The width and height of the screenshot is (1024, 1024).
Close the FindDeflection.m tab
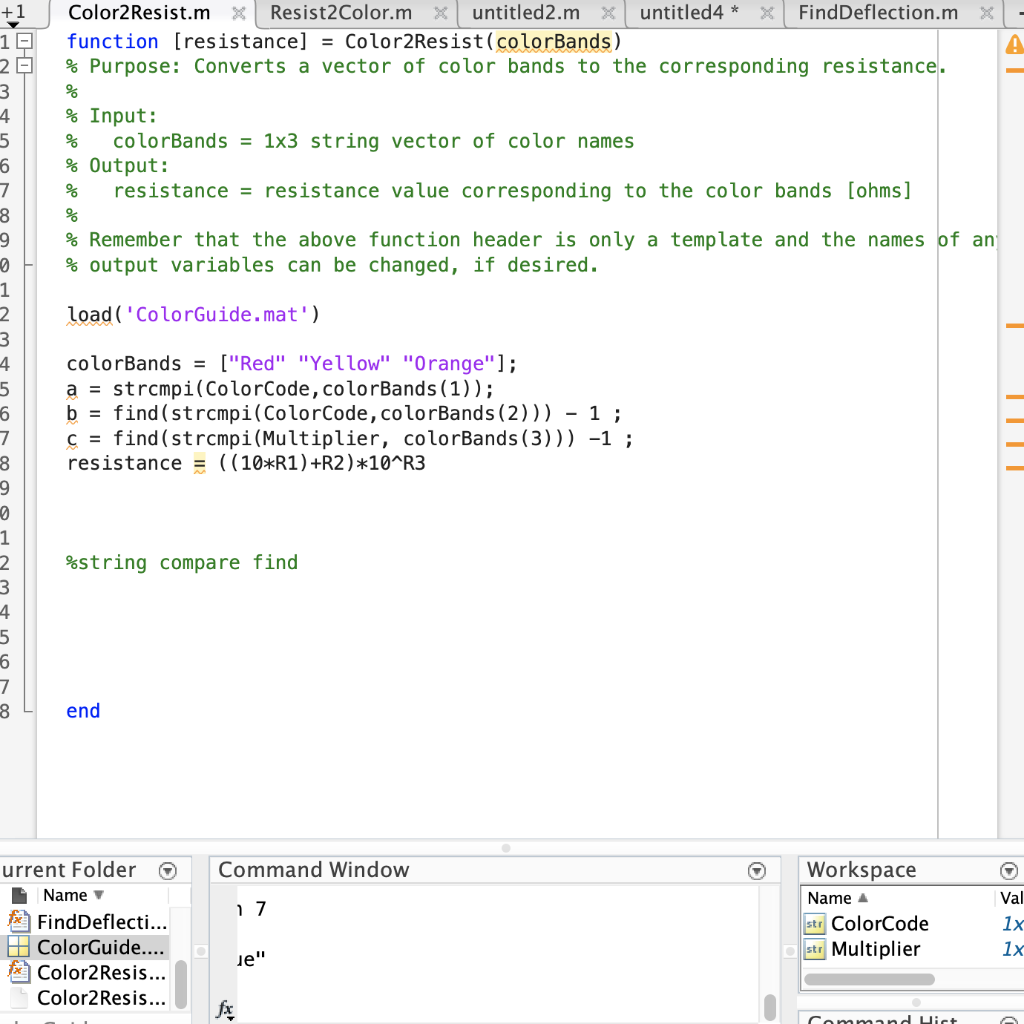[x=987, y=13]
